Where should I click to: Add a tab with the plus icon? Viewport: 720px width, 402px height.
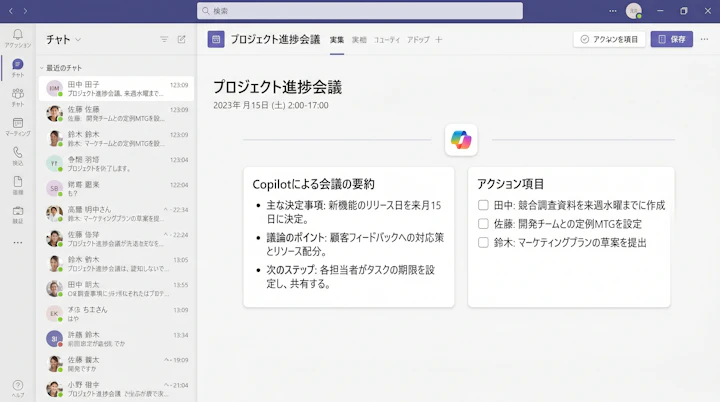[439, 40]
